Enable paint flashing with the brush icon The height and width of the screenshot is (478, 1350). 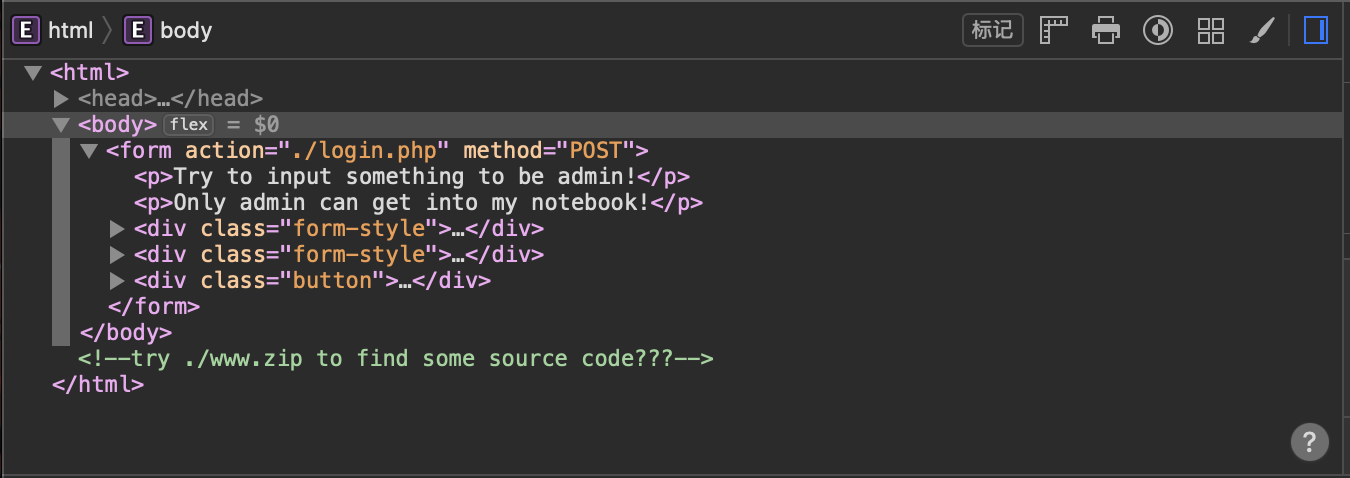(1263, 30)
